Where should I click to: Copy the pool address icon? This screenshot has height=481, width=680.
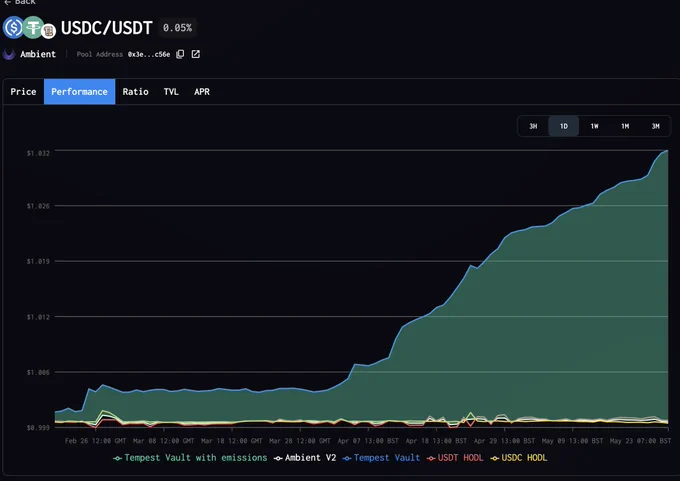click(x=180, y=54)
